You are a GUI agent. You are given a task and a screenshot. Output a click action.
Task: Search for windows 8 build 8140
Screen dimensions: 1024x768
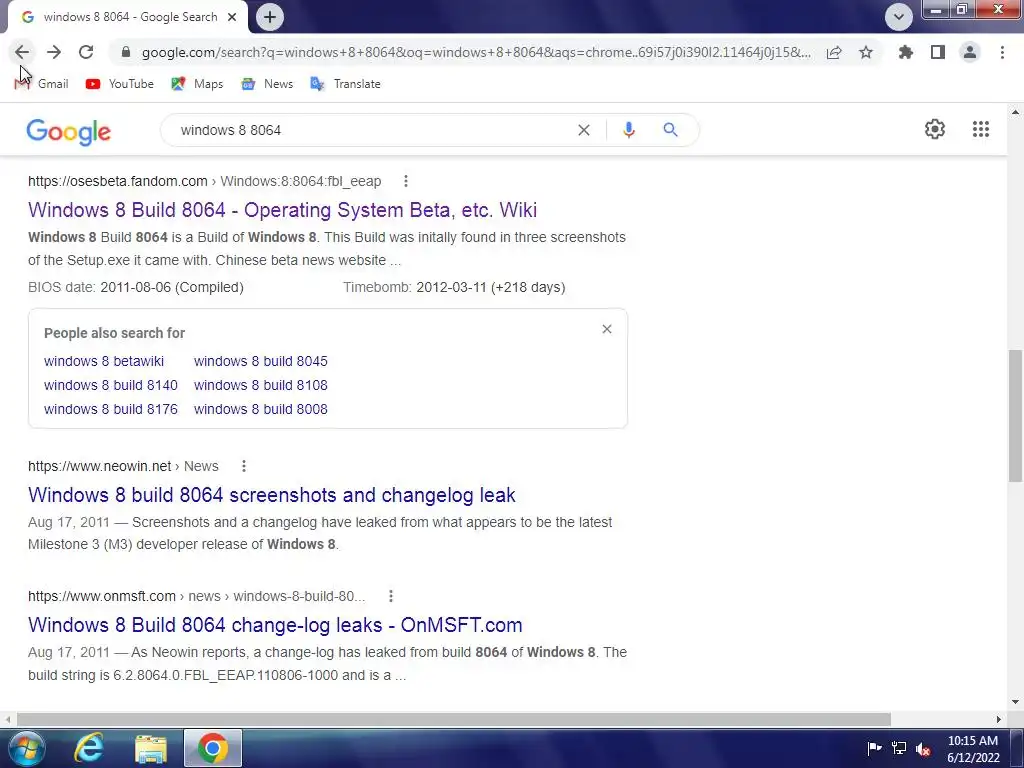pyautogui.click(x=110, y=385)
